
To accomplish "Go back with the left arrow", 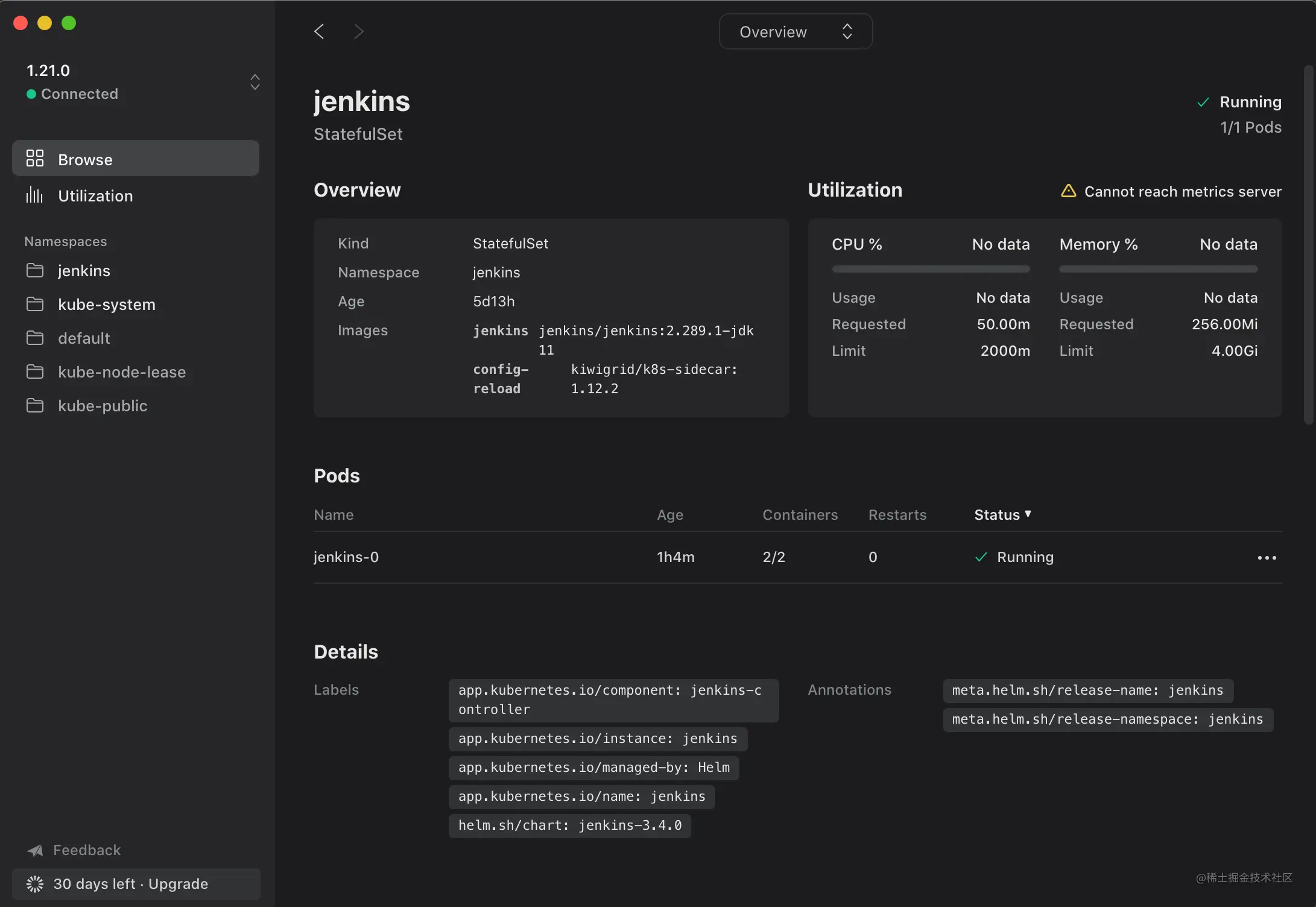I will (x=319, y=31).
